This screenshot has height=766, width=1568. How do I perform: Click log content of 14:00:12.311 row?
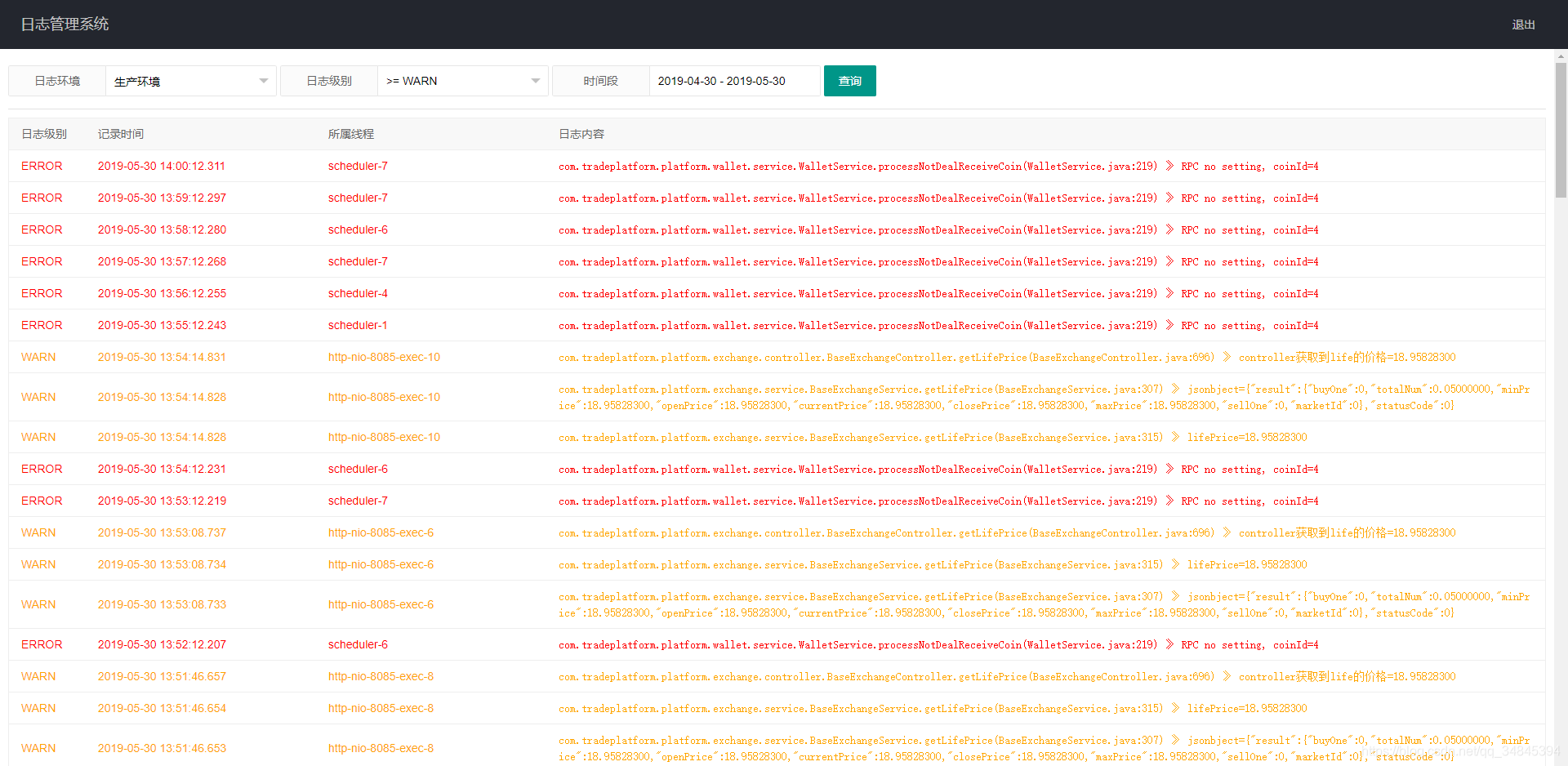tap(938, 166)
